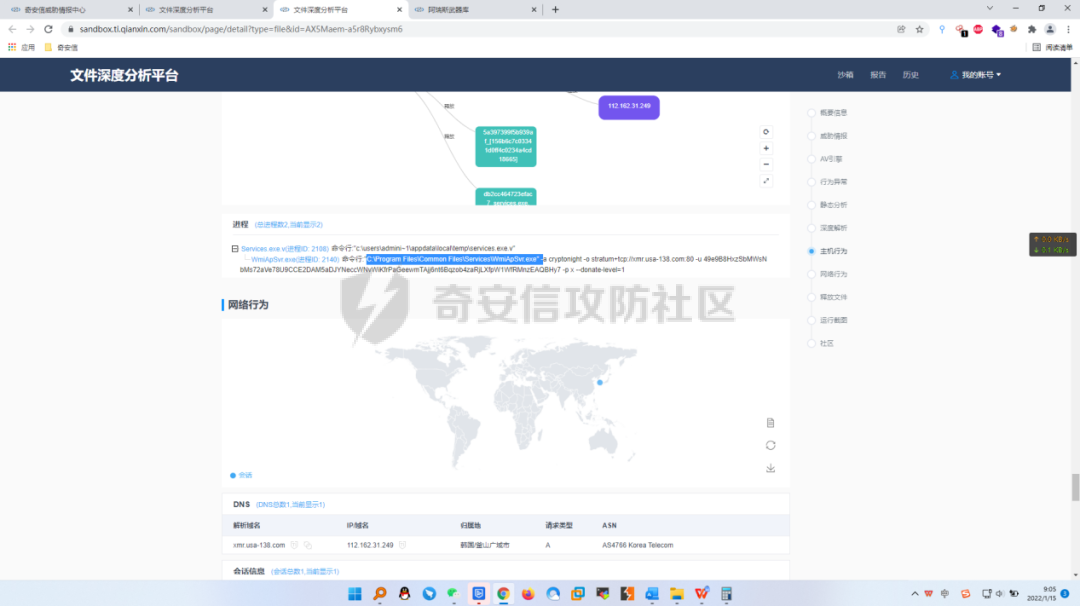Select the 静态分析 section radio marker
The width and height of the screenshot is (1080, 606).
(x=811, y=204)
